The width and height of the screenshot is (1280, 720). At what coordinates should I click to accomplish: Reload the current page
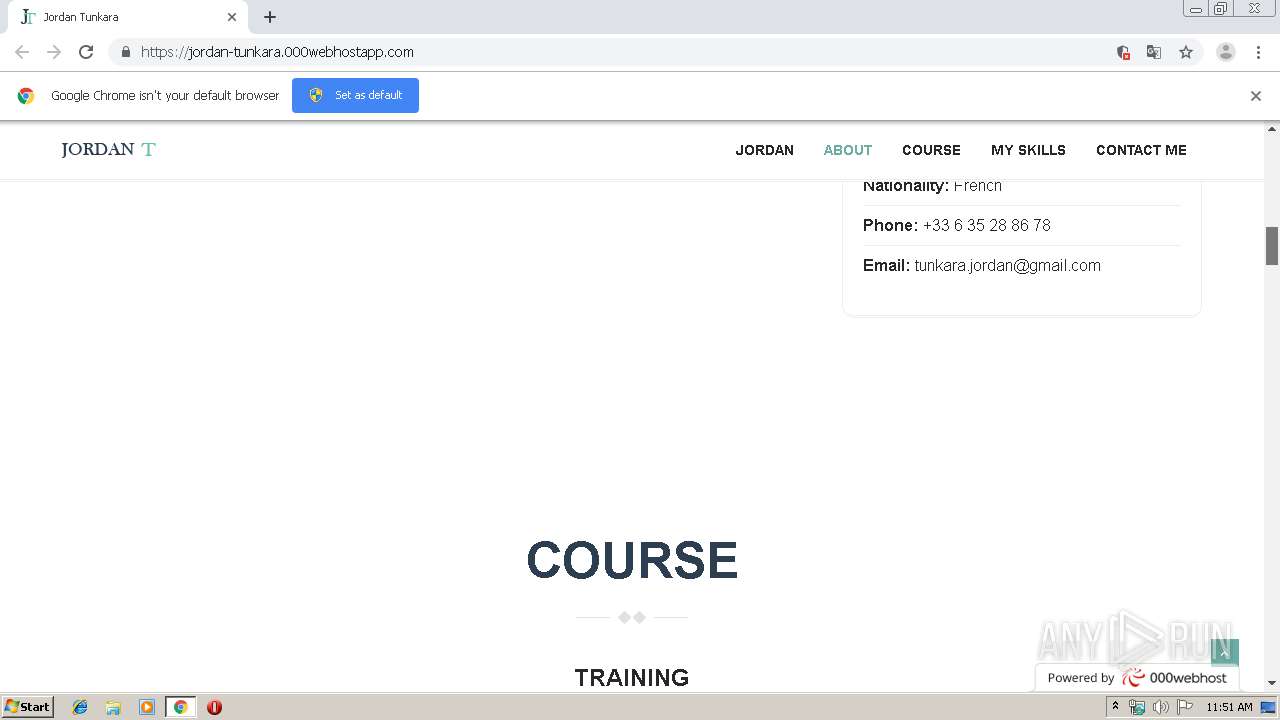click(86, 52)
